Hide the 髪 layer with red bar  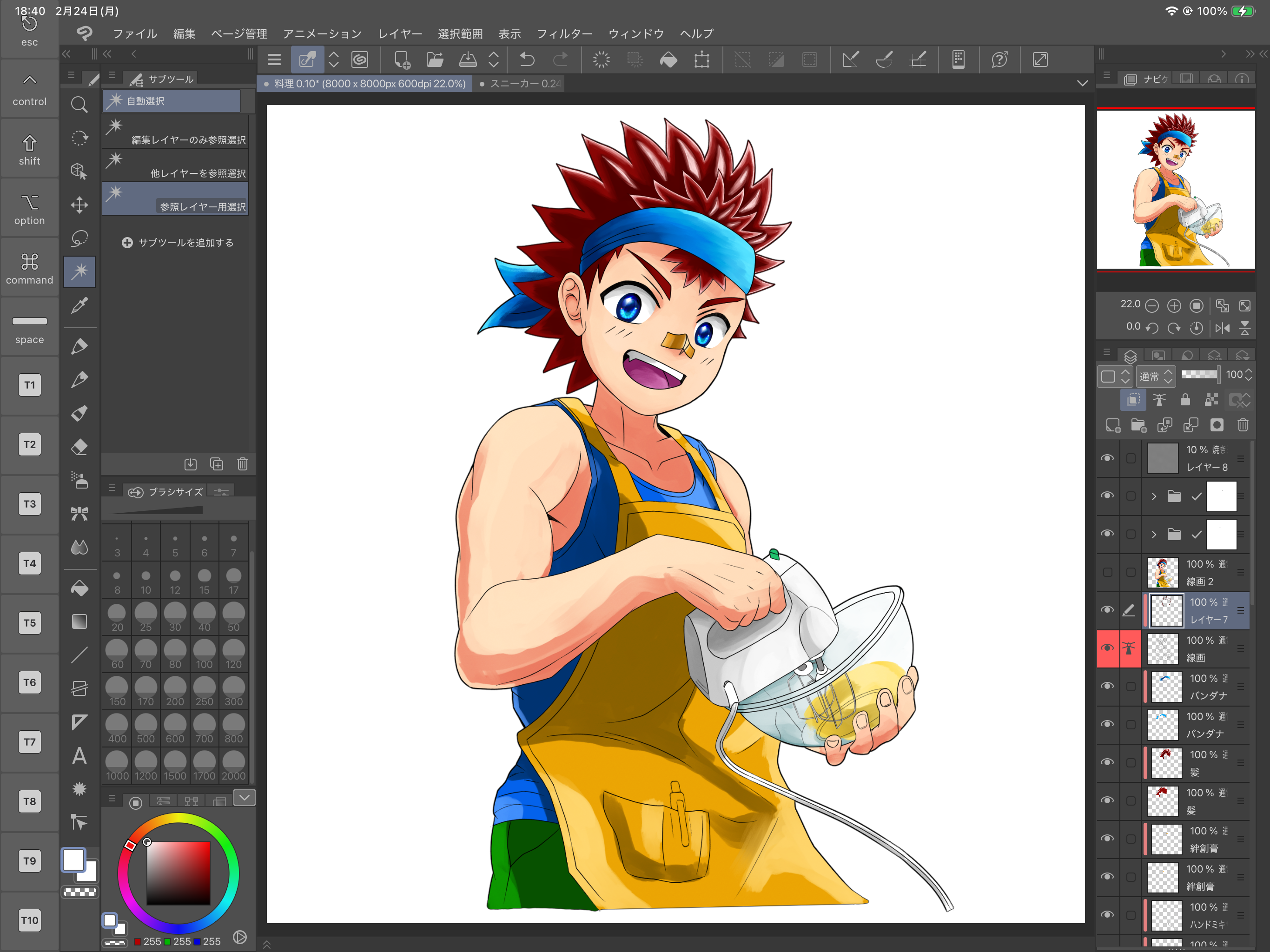click(x=1107, y=762)
